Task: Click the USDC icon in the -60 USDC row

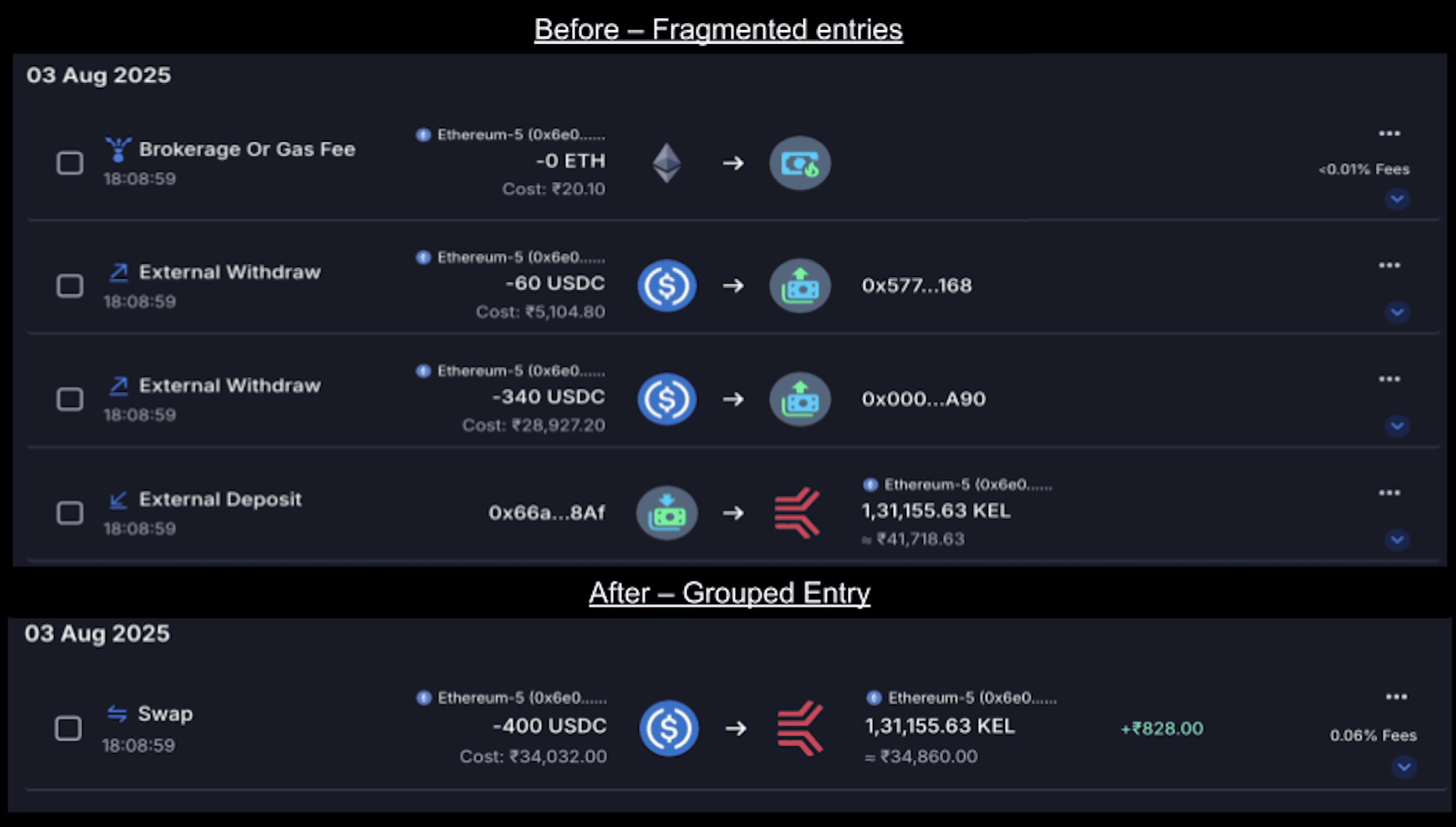Action: [x=666, y=286]
